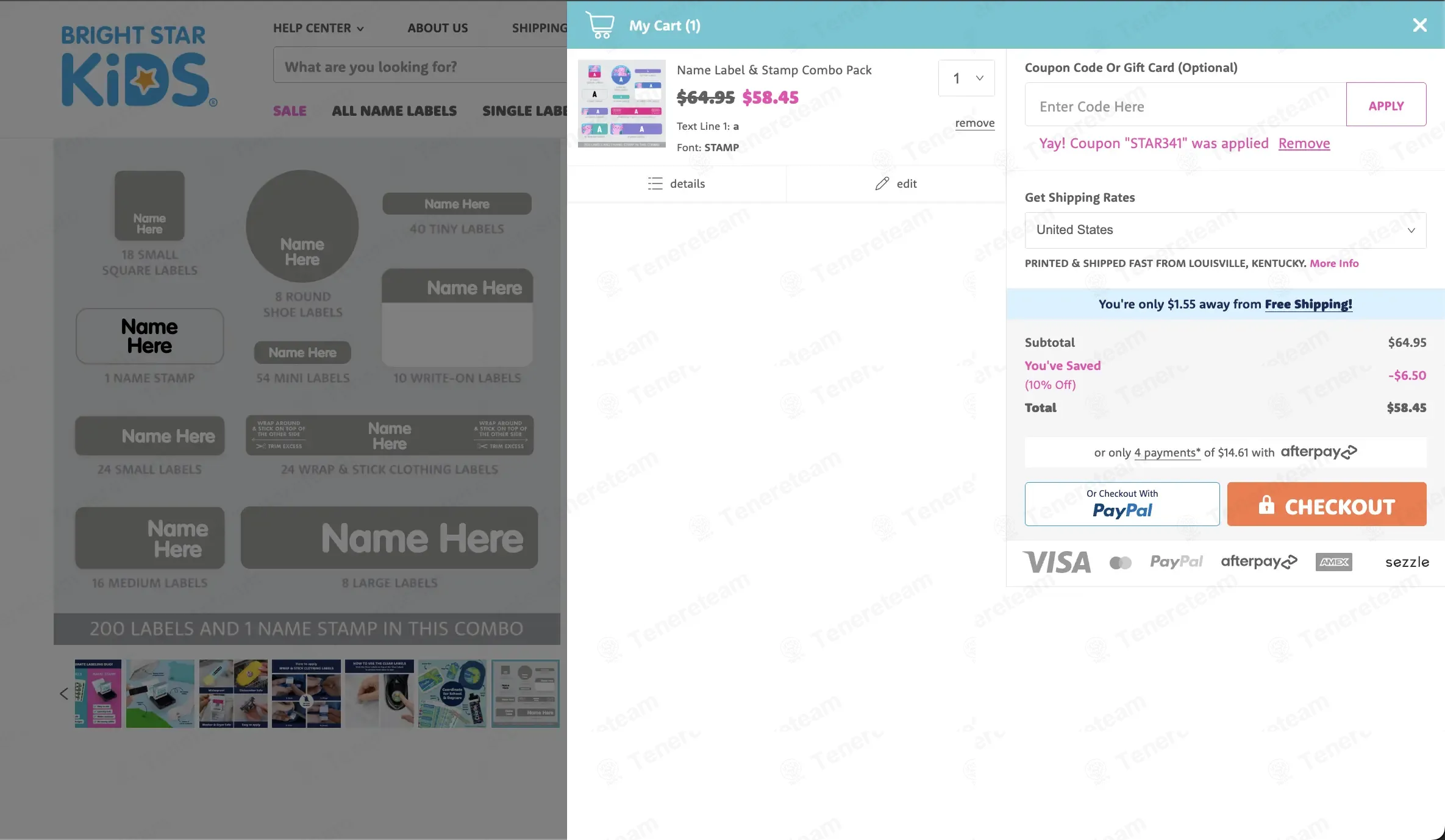Open the details list icon
The width and height of the screenshot is (1445, 840).
(655, 183)
